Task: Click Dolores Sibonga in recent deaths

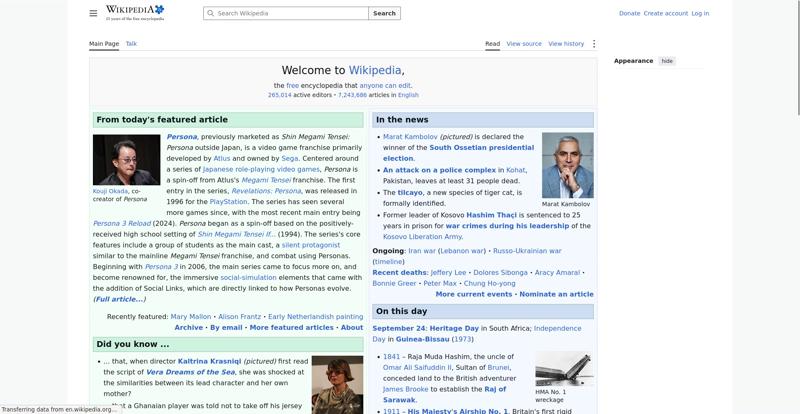Action: (x=501, y=273)
